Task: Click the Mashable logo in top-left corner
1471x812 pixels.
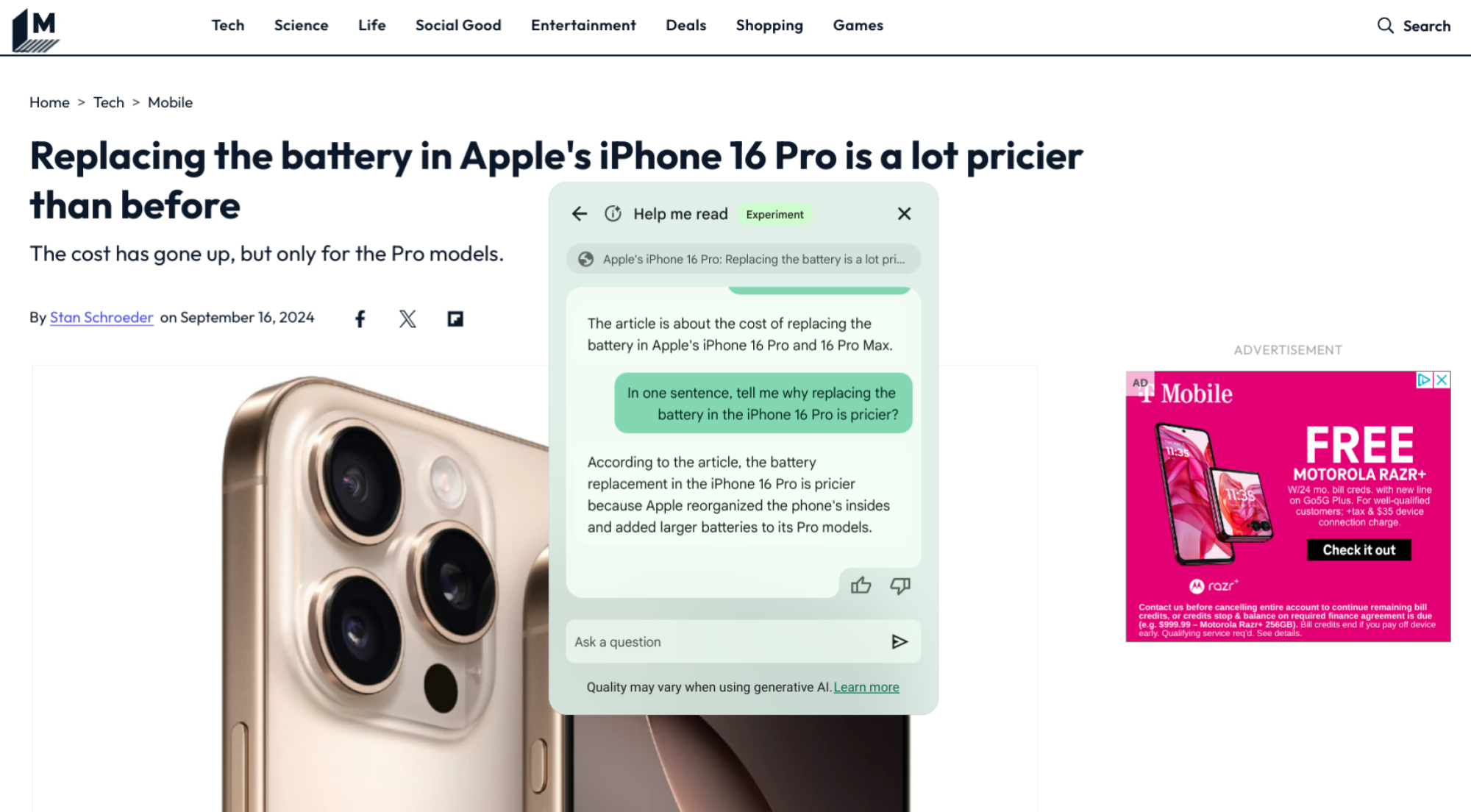Action: coord(34,25)
